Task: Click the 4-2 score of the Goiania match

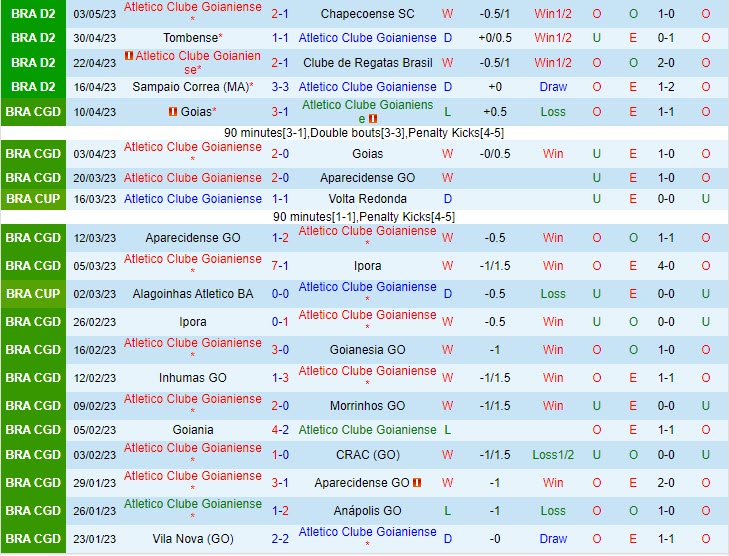Action: coord(280,430)
